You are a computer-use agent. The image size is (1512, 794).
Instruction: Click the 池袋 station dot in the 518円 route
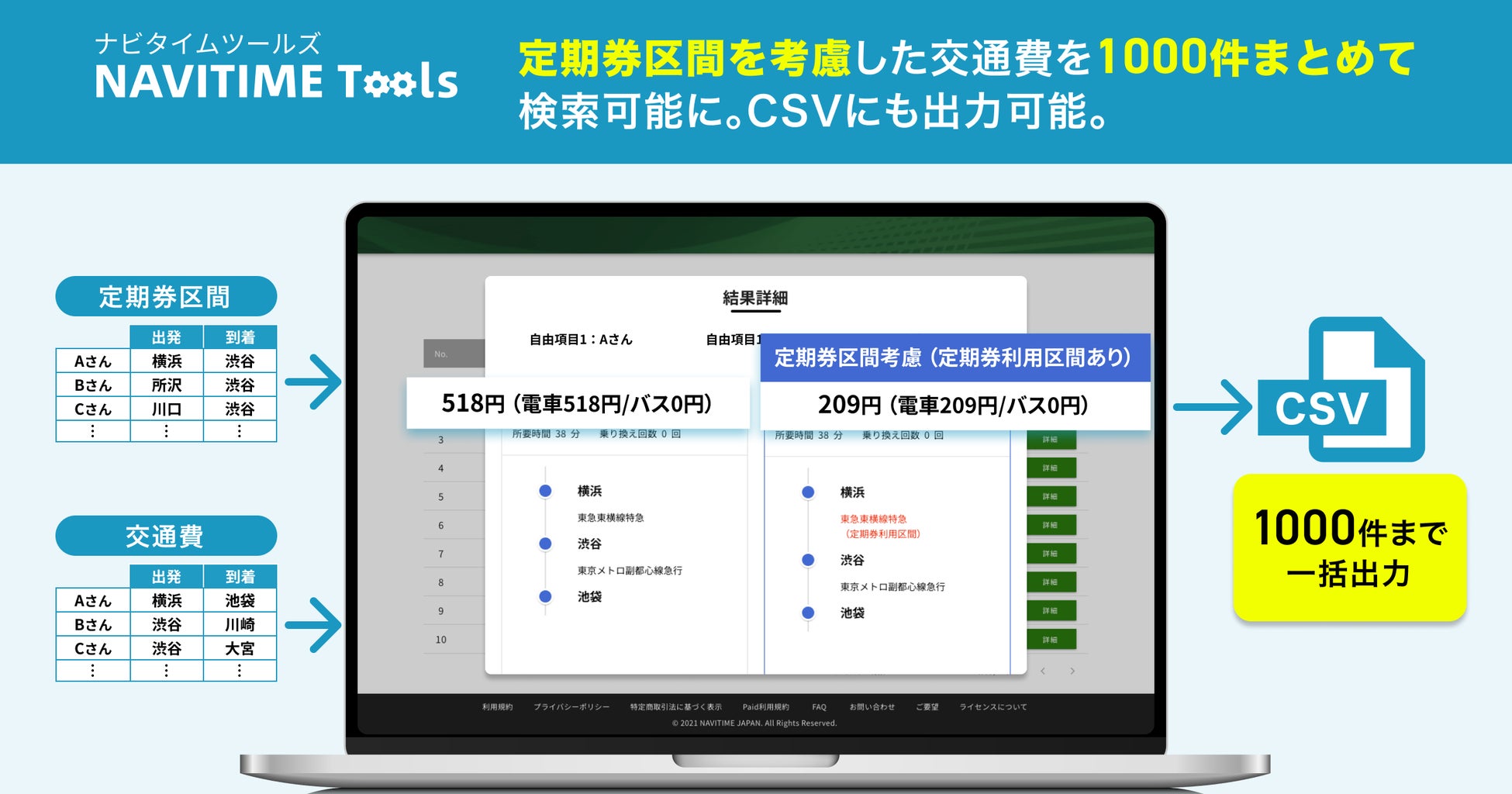(x=545, y=596)
